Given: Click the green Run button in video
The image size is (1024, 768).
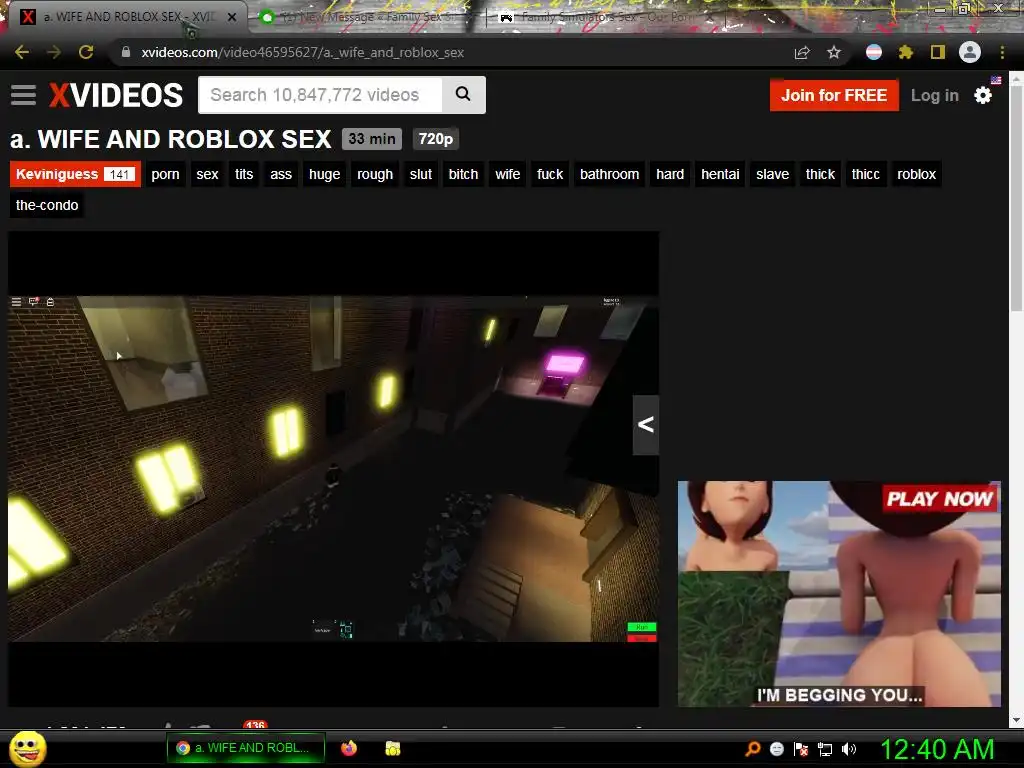Looking at the screenshot, I should coord(641,627).
